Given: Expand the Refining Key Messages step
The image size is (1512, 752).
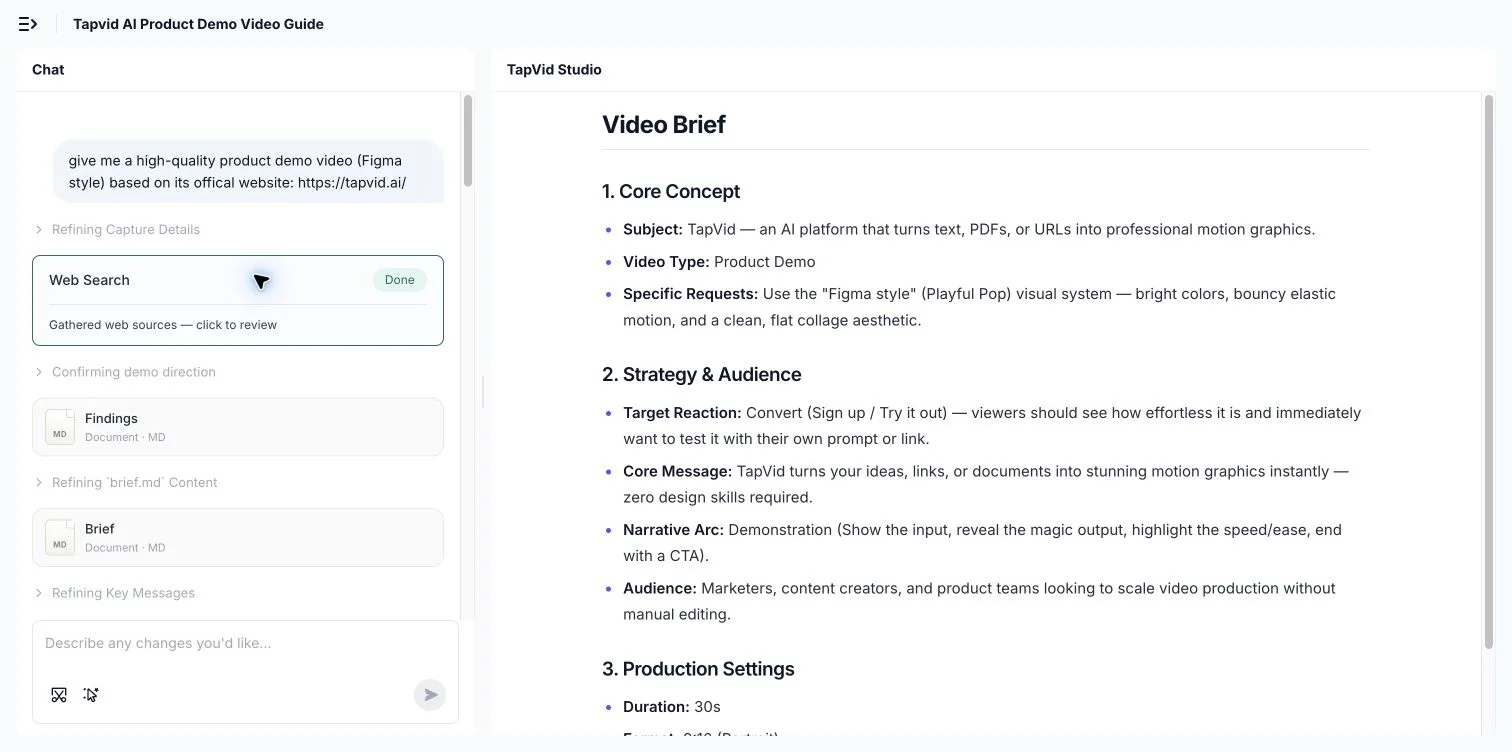Looking at the screenshot, I should (115, 593).
